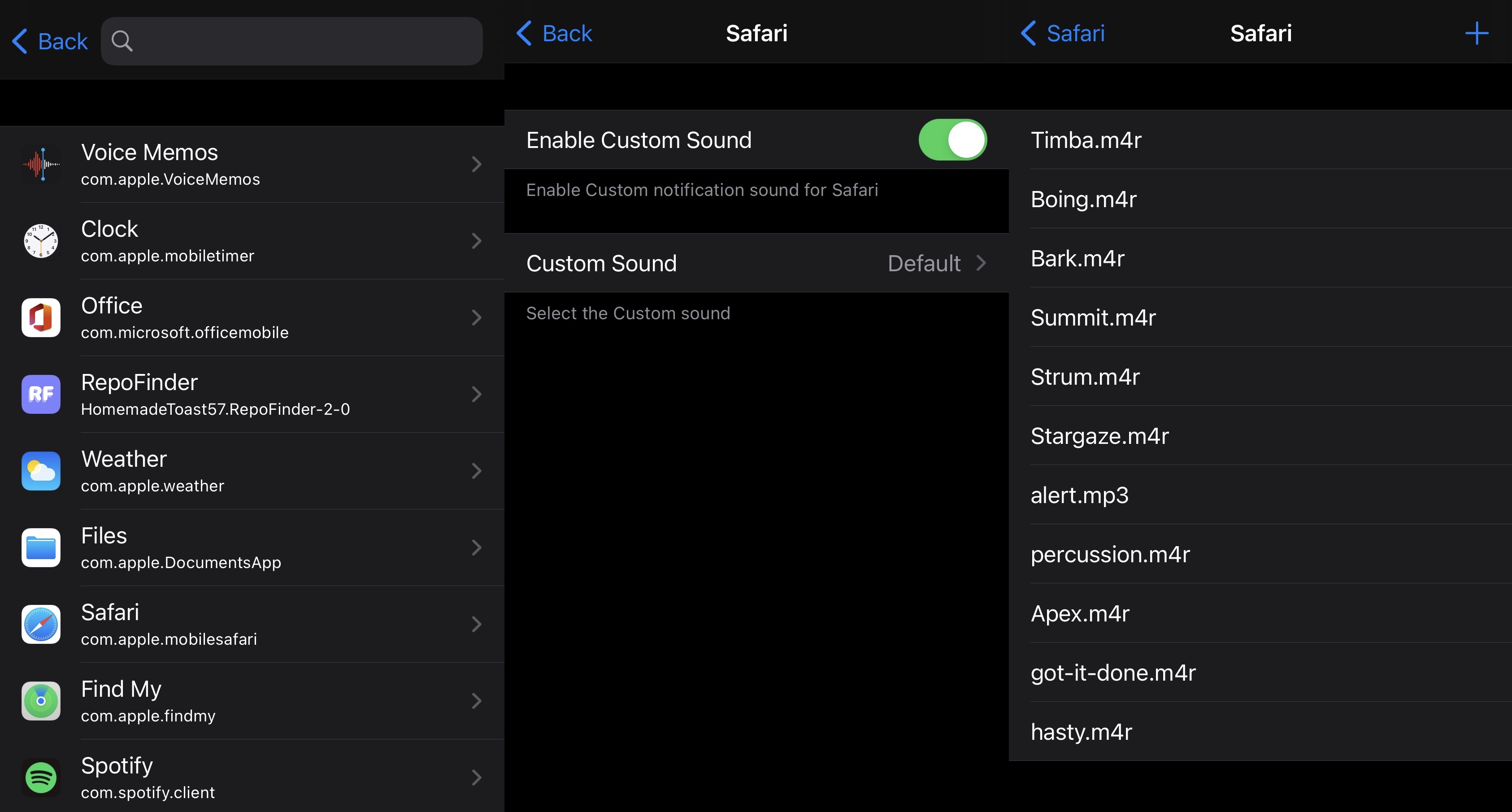Expand Voice Memos row chevron
Viewport: 1512px width, 812px height.
tap(477, 165)
